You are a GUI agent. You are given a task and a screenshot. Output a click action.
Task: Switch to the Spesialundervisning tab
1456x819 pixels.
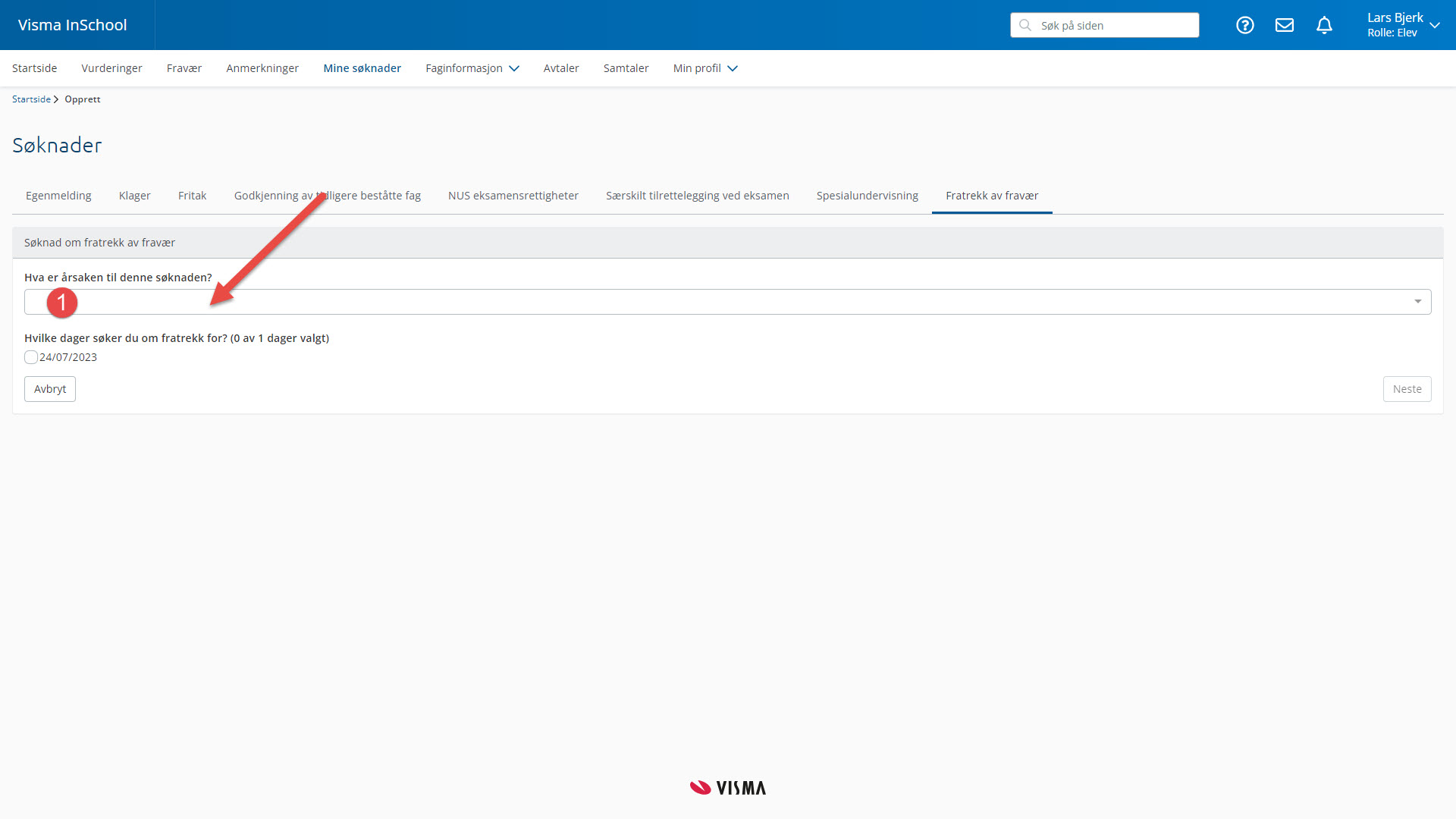click(867, 196)
